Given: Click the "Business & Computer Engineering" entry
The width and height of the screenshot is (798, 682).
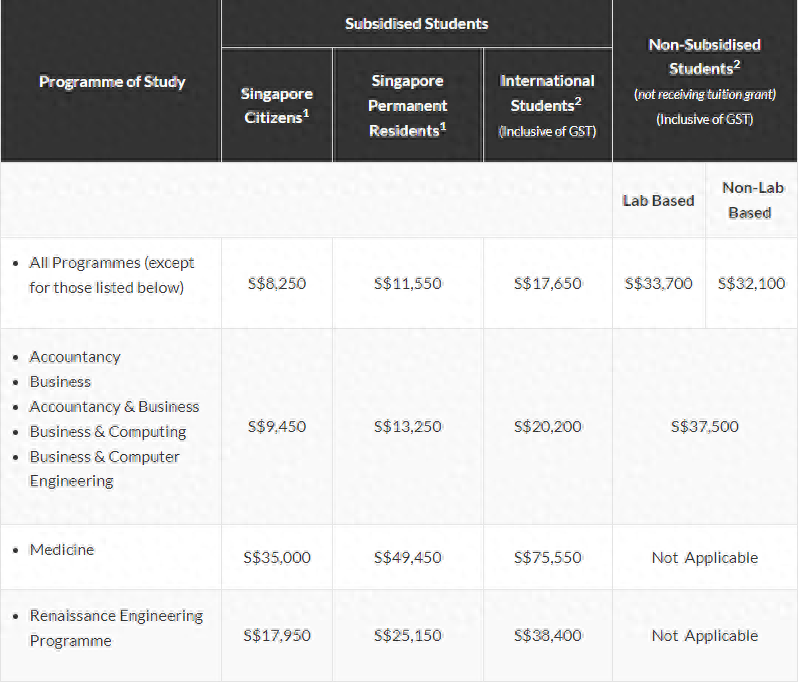Looking at the screenshot, I should click(x=104, y=469).
